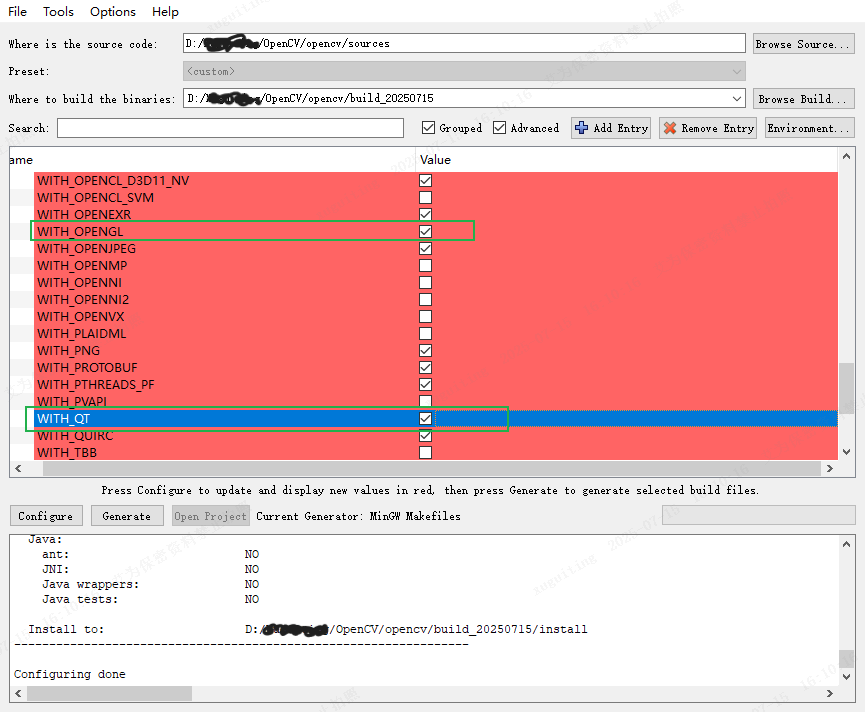This screenshot has width=865, height=712.
Task: Click the red X Remove Entry icon
Action: pyautogui.click(x=670, y=128)
